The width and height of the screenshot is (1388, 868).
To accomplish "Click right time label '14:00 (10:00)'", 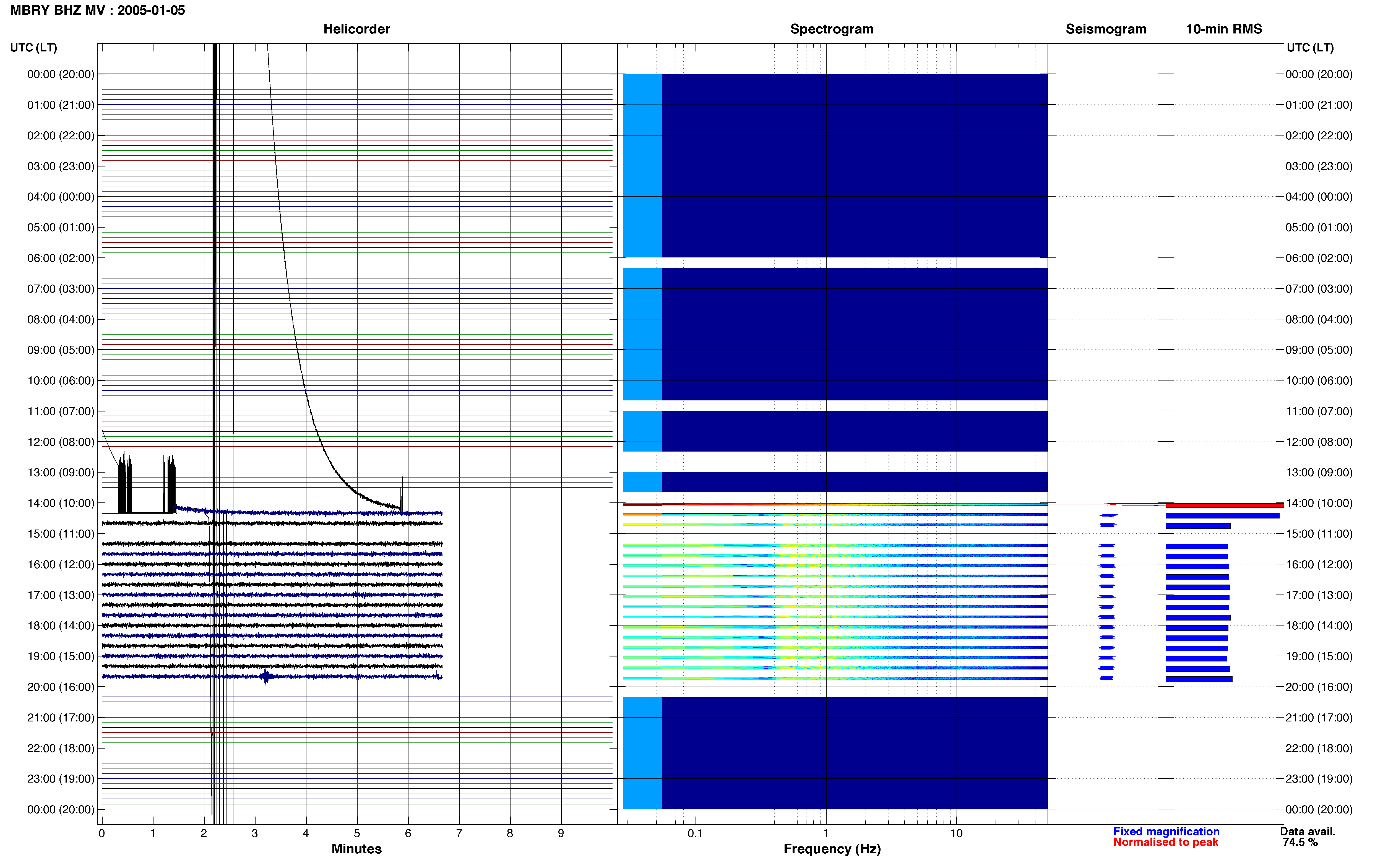I will 1319,503.
